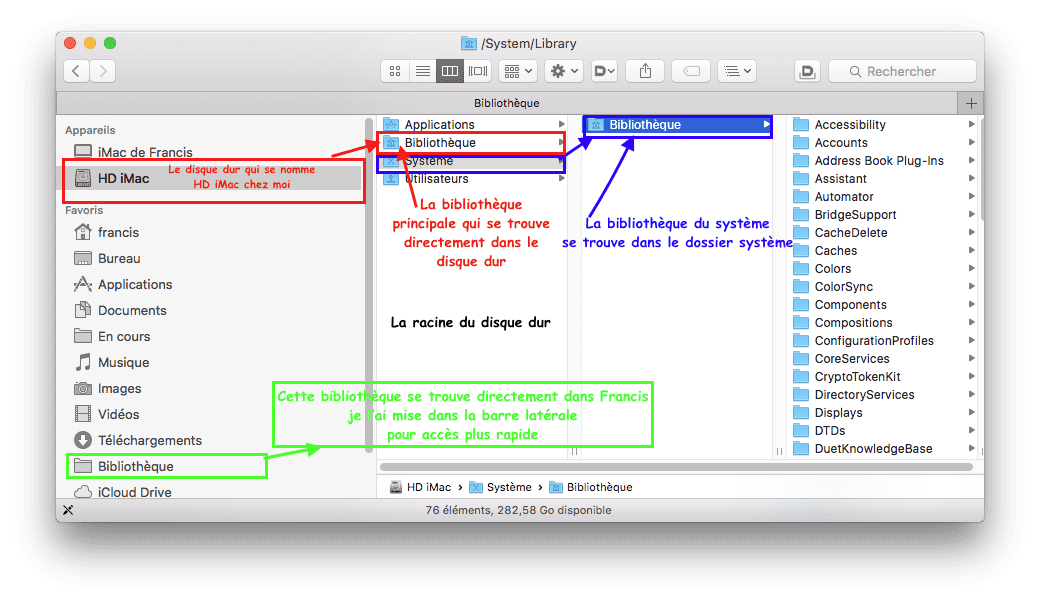Click the camera icon beside Images

pyautogui.click(x=83, y=389)
